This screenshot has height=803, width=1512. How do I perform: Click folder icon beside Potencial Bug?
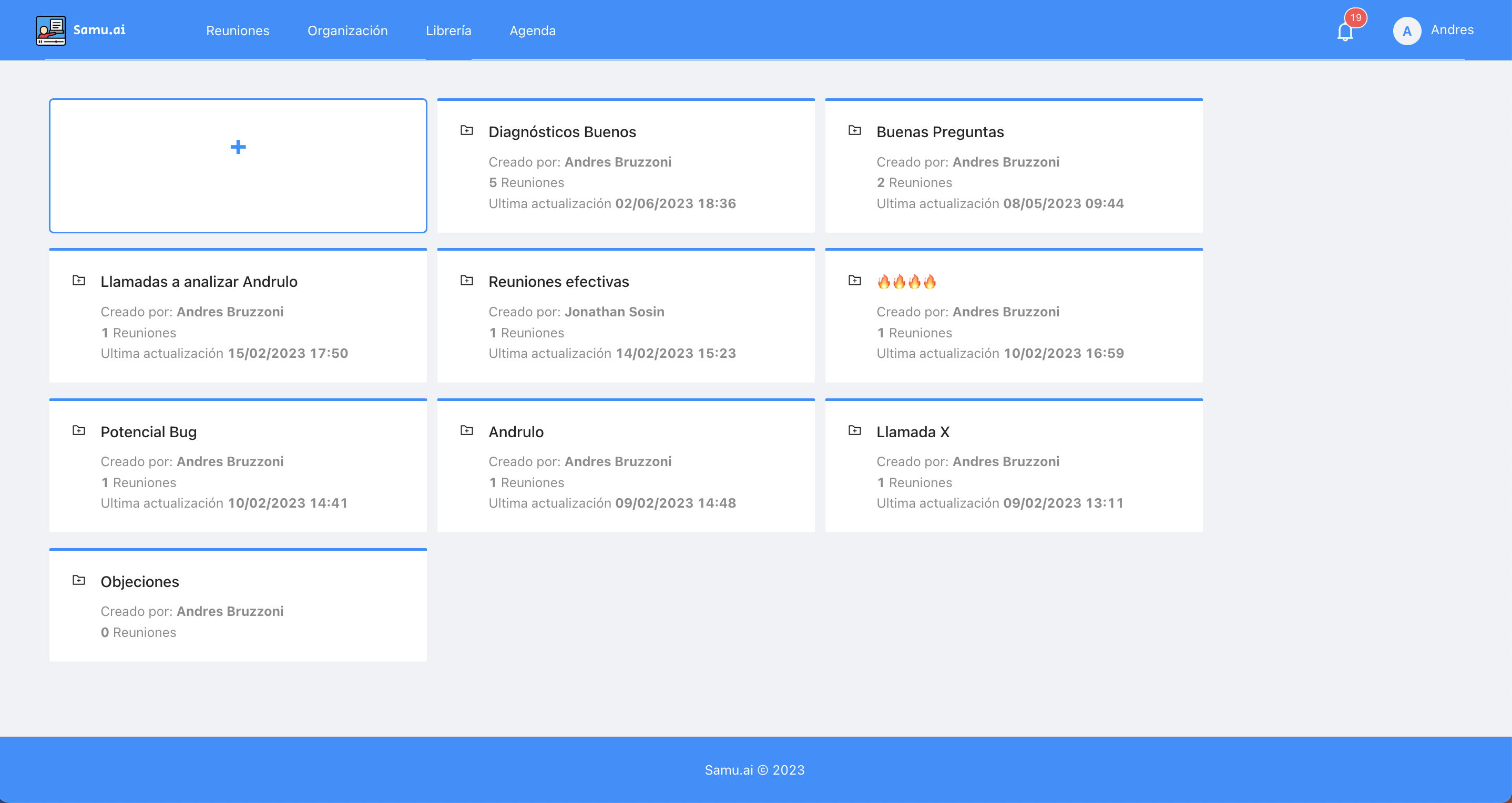[x=79, y=430]
